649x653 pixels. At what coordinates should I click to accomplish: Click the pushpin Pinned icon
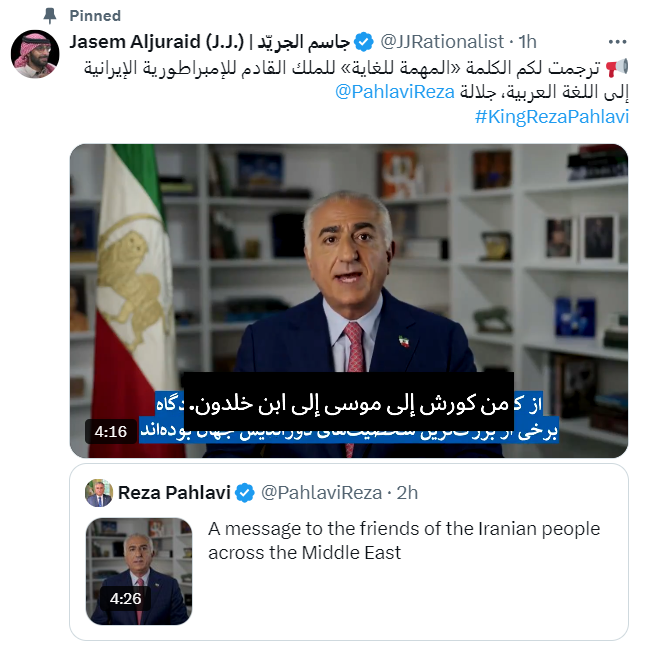[50, 16]
